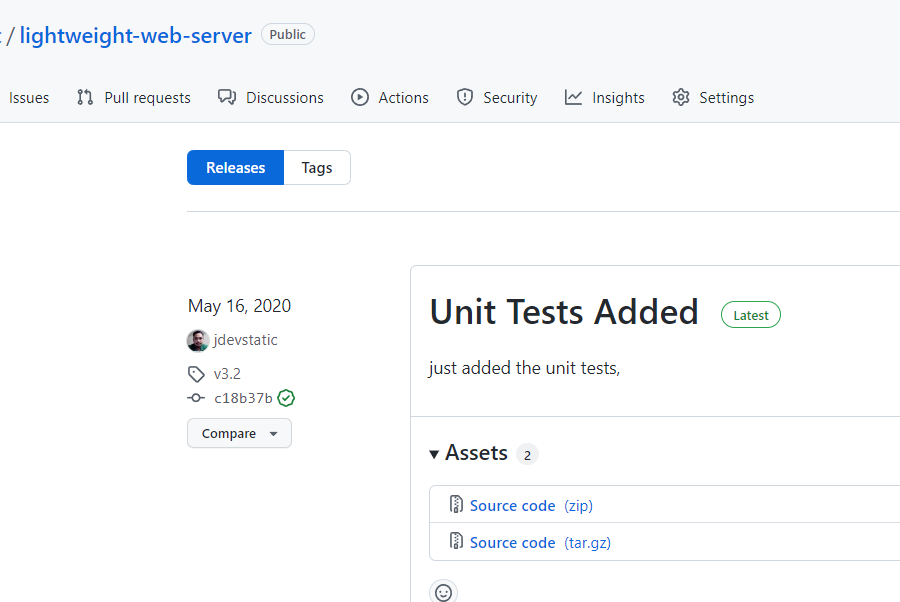Click the Security shield icon

coord(464,97)
